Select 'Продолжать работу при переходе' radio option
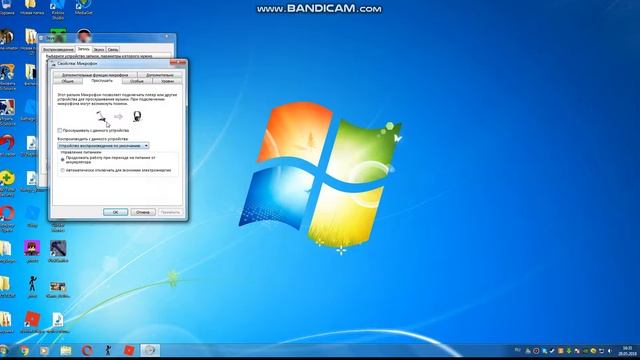 pos(62,160)
